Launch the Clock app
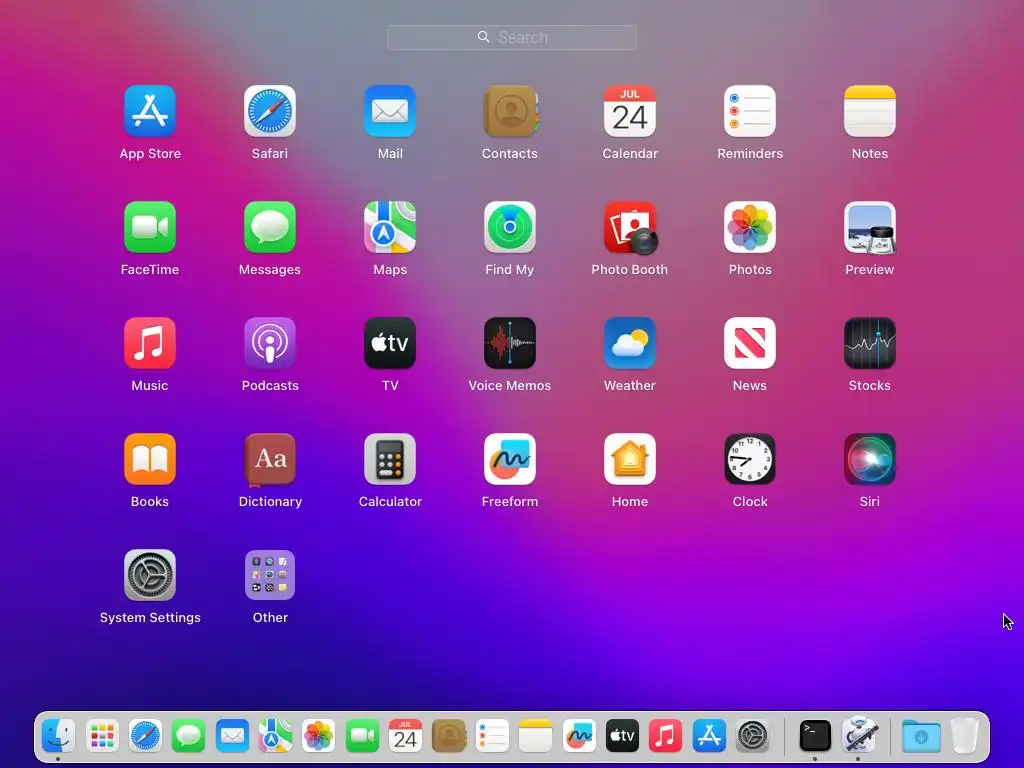Viewport: 1024px width, 768px height. pyautogui.click(x=750, y=459)
